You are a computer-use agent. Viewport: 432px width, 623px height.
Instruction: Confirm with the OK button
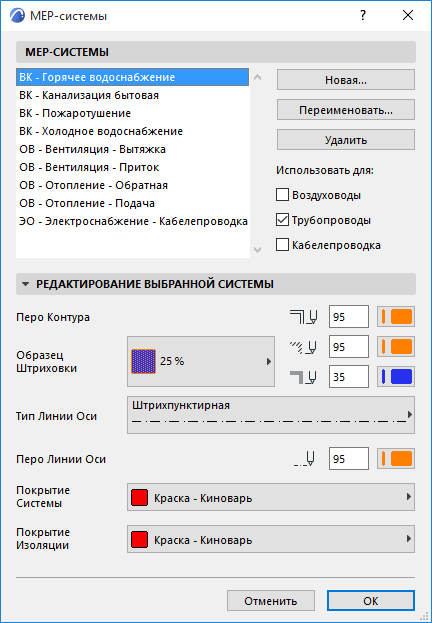(x=371, y=600)
